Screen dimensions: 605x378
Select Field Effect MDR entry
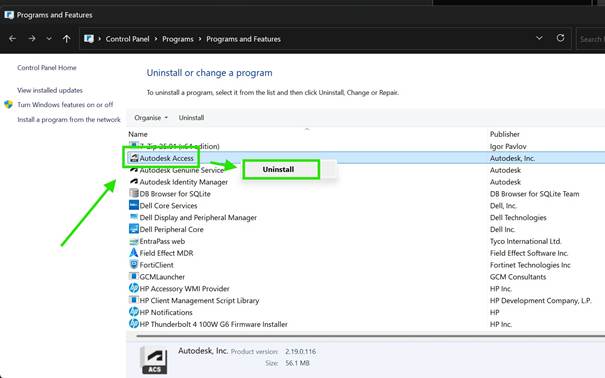166,253
